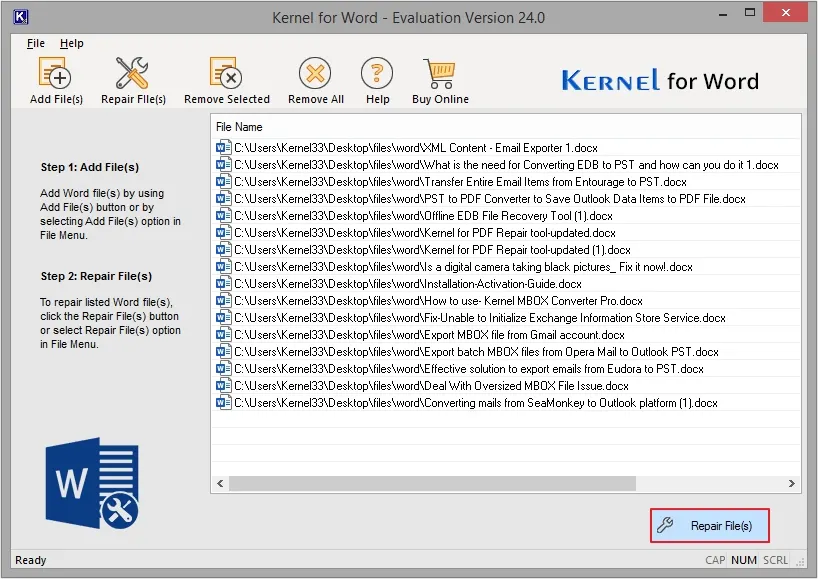The image size is (818, 579).
Task: Close the Kernel for Word window
Action: click(x=786, y=13)
